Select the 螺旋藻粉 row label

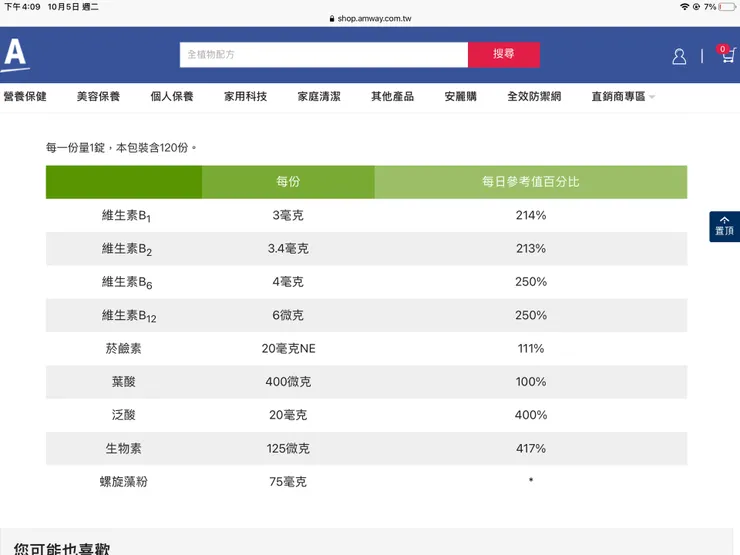coord(124,481)
